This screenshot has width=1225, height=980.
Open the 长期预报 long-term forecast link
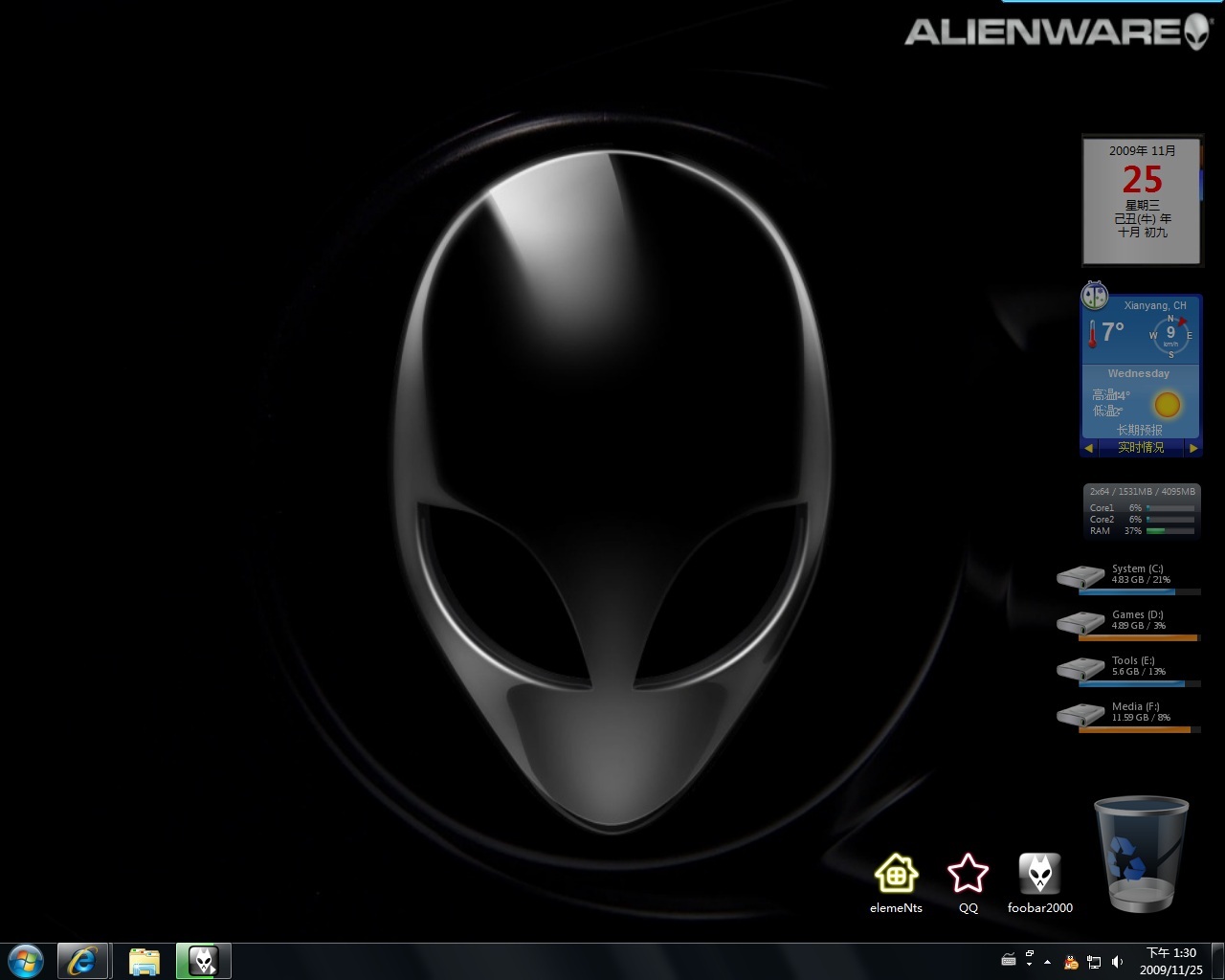[1140, 431]
